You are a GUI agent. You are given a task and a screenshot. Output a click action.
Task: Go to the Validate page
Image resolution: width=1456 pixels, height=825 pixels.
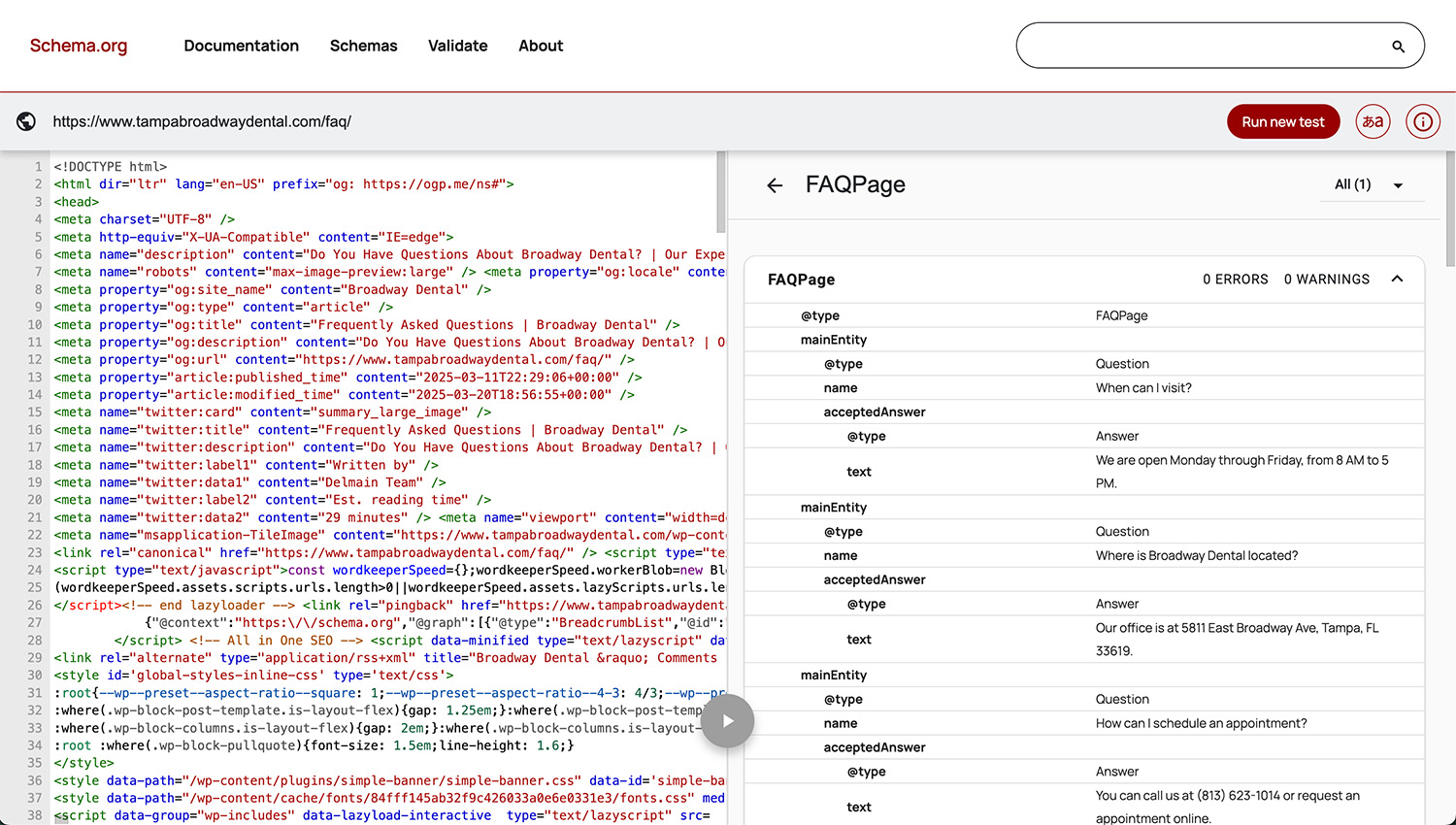(x=457, y=46)
